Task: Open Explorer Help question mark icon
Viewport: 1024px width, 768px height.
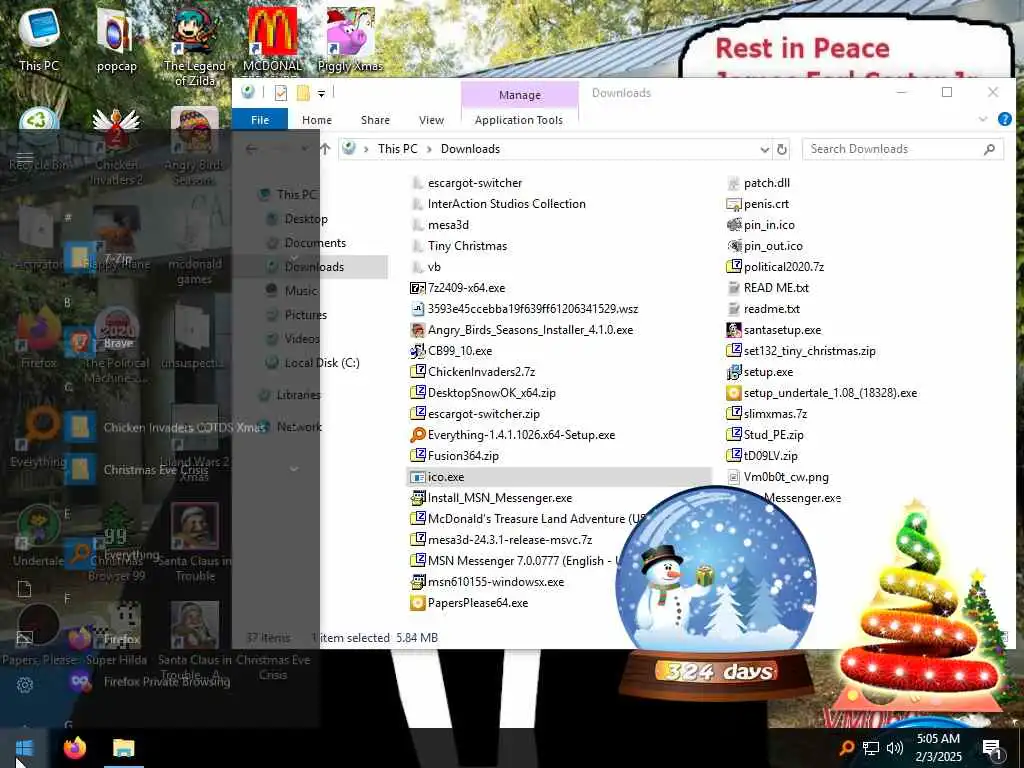Action: tap(1004, 120)
